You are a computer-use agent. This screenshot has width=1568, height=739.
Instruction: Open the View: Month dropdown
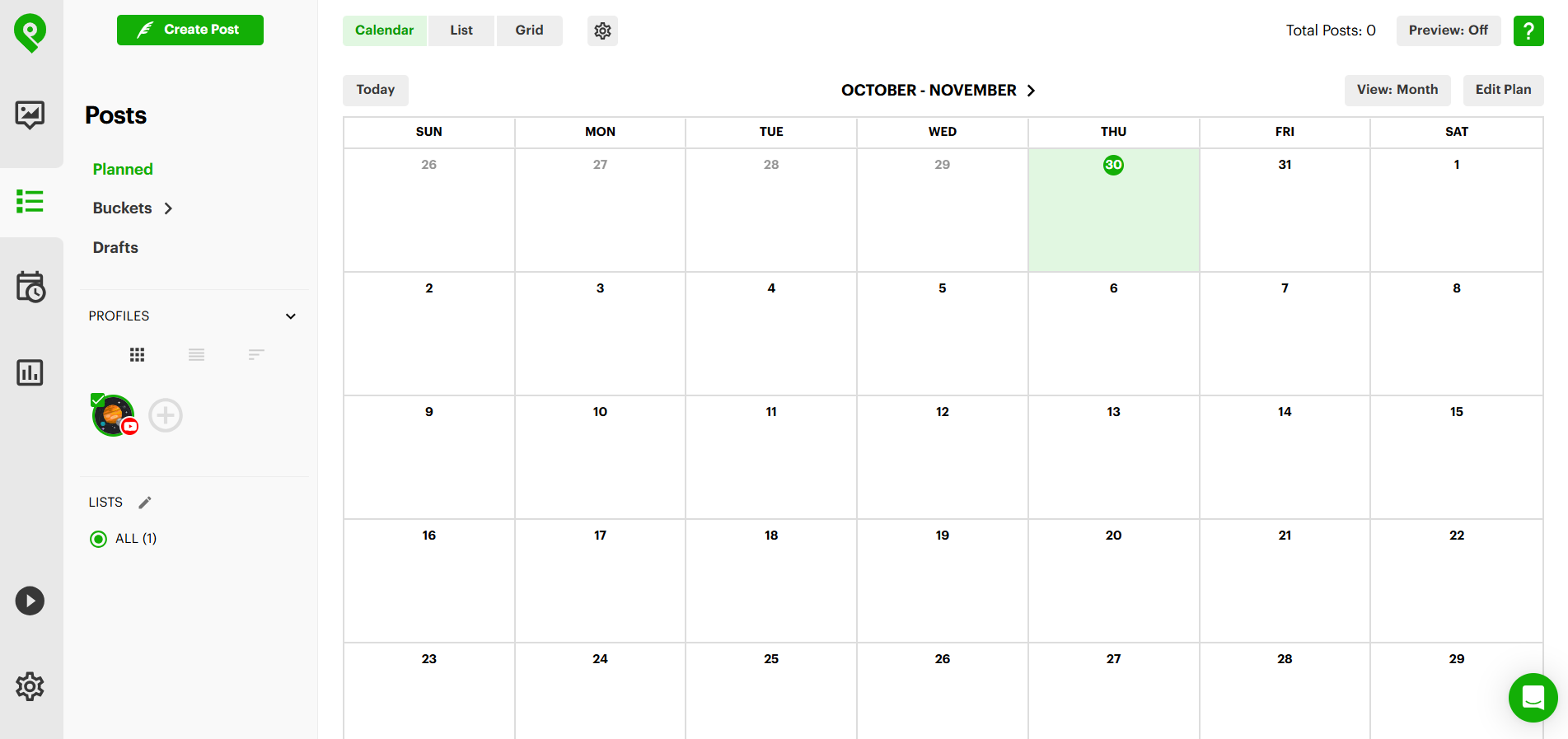pos(1397,90)
